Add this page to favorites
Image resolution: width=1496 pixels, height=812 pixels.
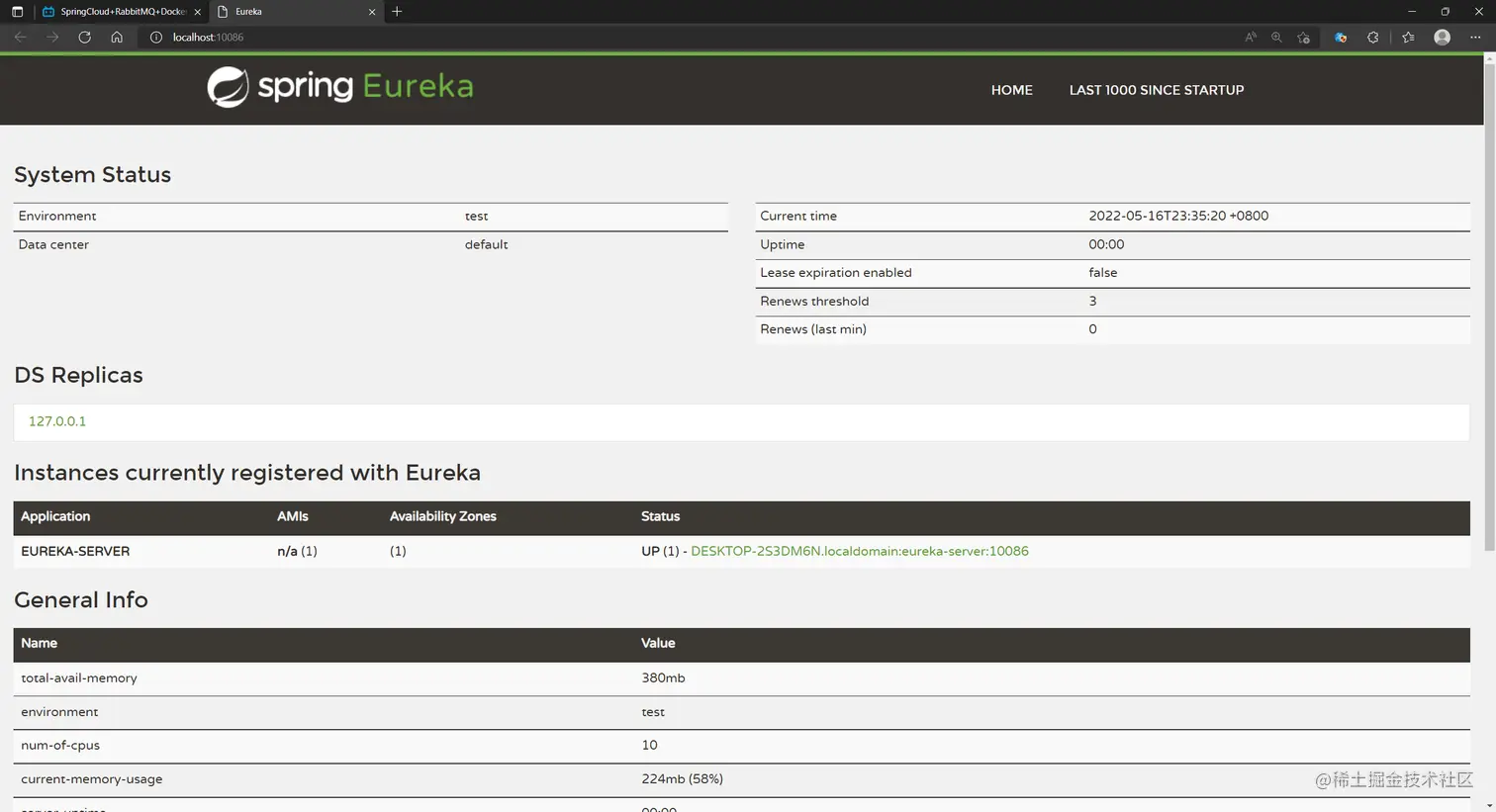click(1304, 38)
